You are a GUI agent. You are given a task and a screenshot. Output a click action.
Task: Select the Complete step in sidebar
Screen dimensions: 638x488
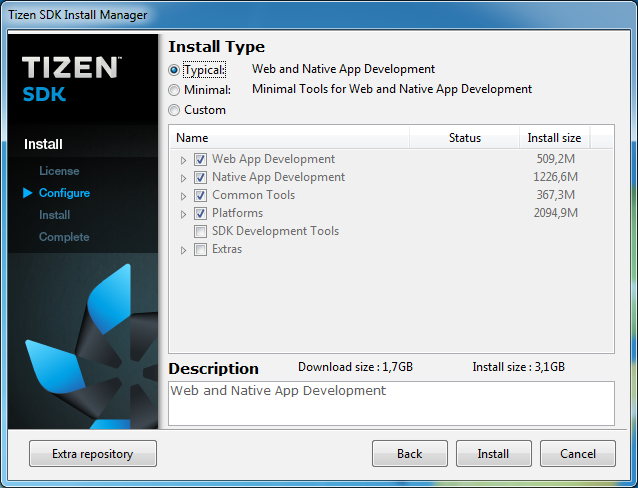click(64, 237)
